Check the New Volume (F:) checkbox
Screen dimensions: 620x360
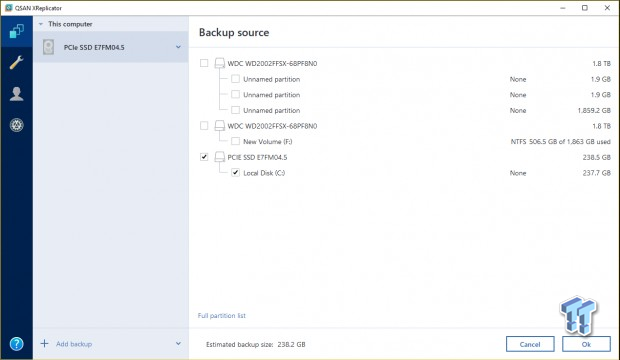(x=235, y=141)
